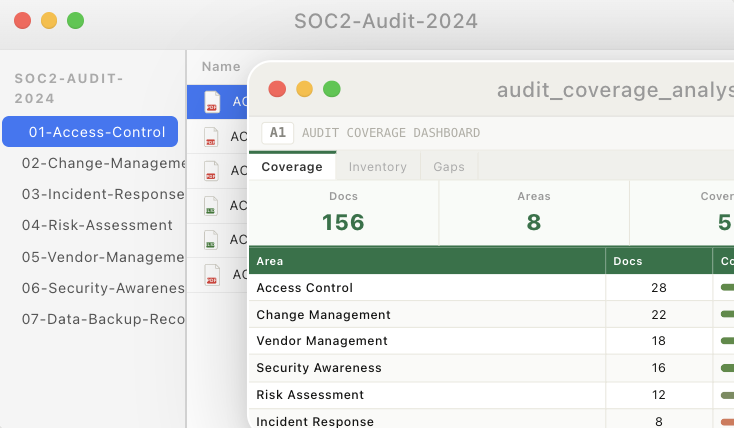
Task: Open 03-Incident-Response folder in sidebar
Action: pos(103,194)
